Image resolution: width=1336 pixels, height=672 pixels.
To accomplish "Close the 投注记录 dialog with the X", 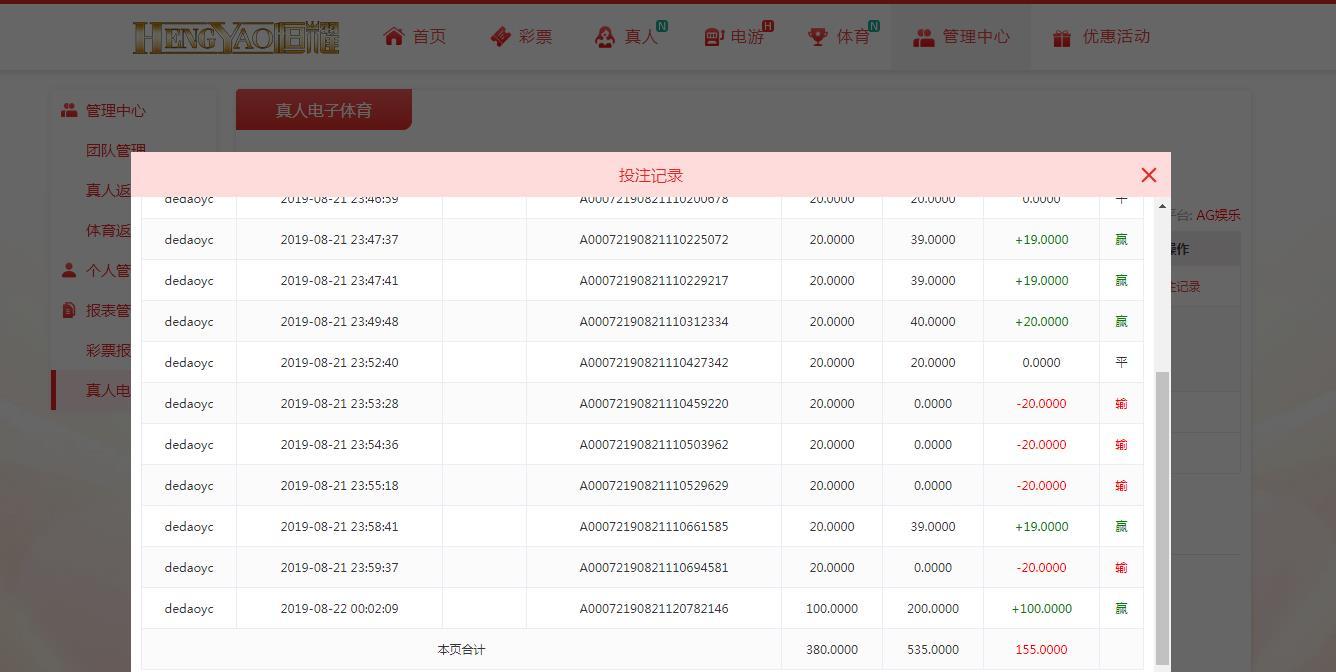I will pyautogui.click(x=1149, y=175).
